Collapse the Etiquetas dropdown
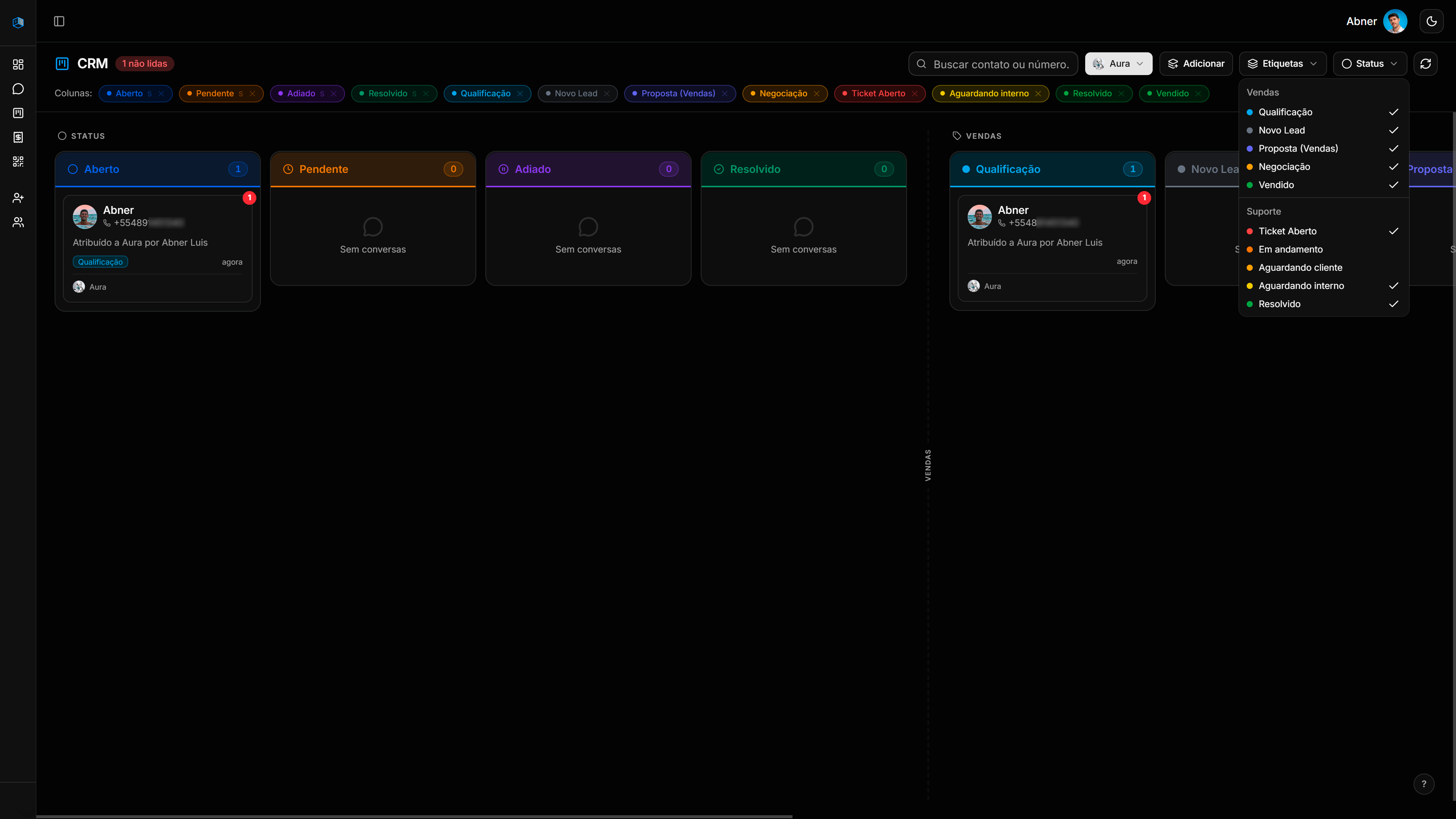 tap(1282, 64)
